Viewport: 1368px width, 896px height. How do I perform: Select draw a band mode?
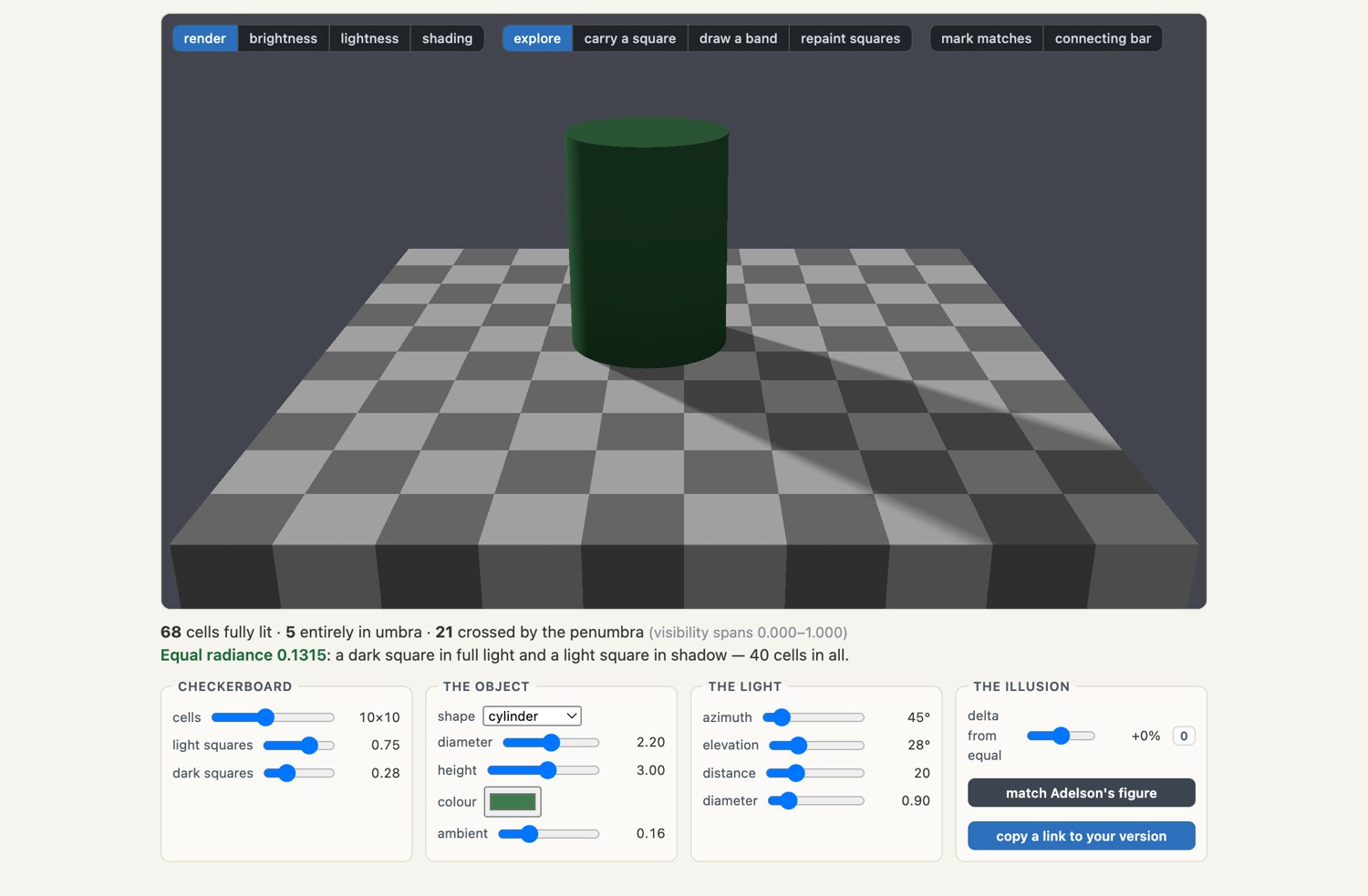(738, 38)
